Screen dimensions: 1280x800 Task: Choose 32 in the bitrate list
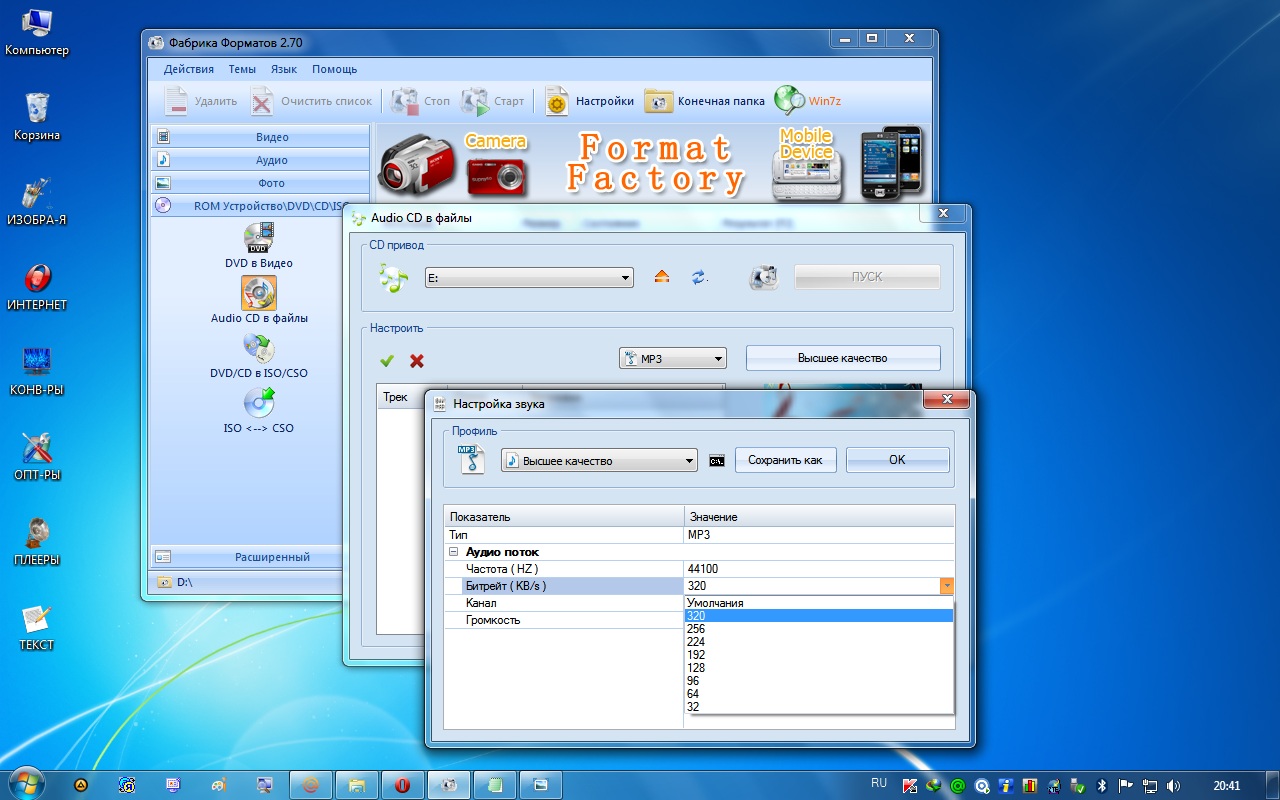pos(819,707)
